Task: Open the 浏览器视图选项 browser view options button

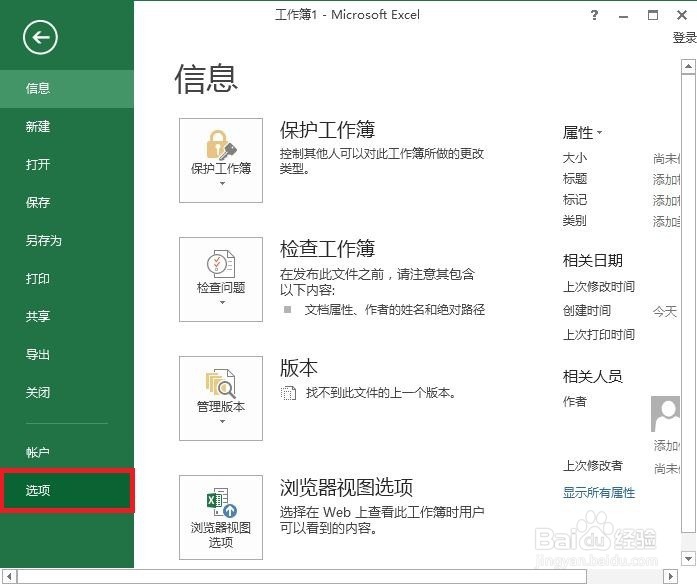Action: 221,517
